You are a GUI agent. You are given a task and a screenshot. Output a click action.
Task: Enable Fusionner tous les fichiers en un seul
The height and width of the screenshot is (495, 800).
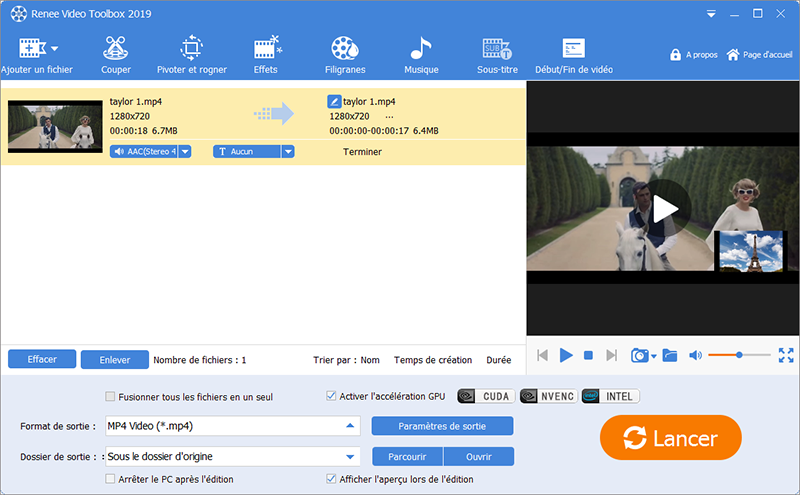click(x=110, y=397)
